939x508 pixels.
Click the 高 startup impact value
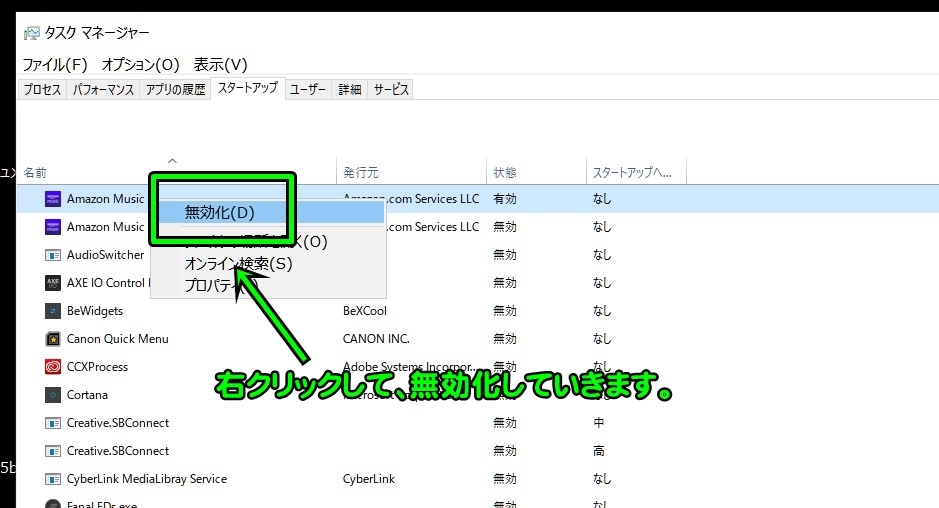coord(598,451)
